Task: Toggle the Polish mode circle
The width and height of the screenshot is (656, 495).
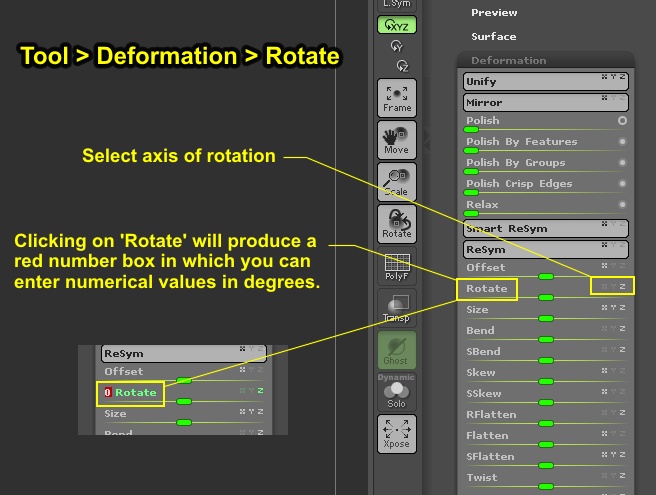Action: tap(622, 121)
